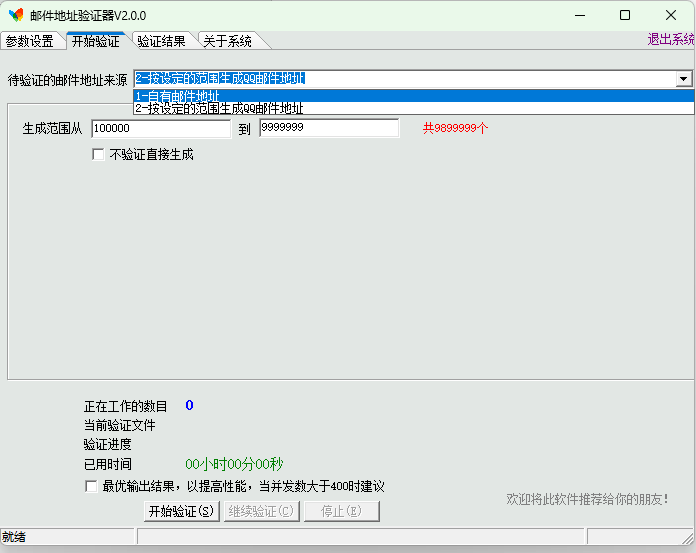696x553 pixels.
Task: Enable the 不验证直接生成 checkbox
Action: point(98,154)
